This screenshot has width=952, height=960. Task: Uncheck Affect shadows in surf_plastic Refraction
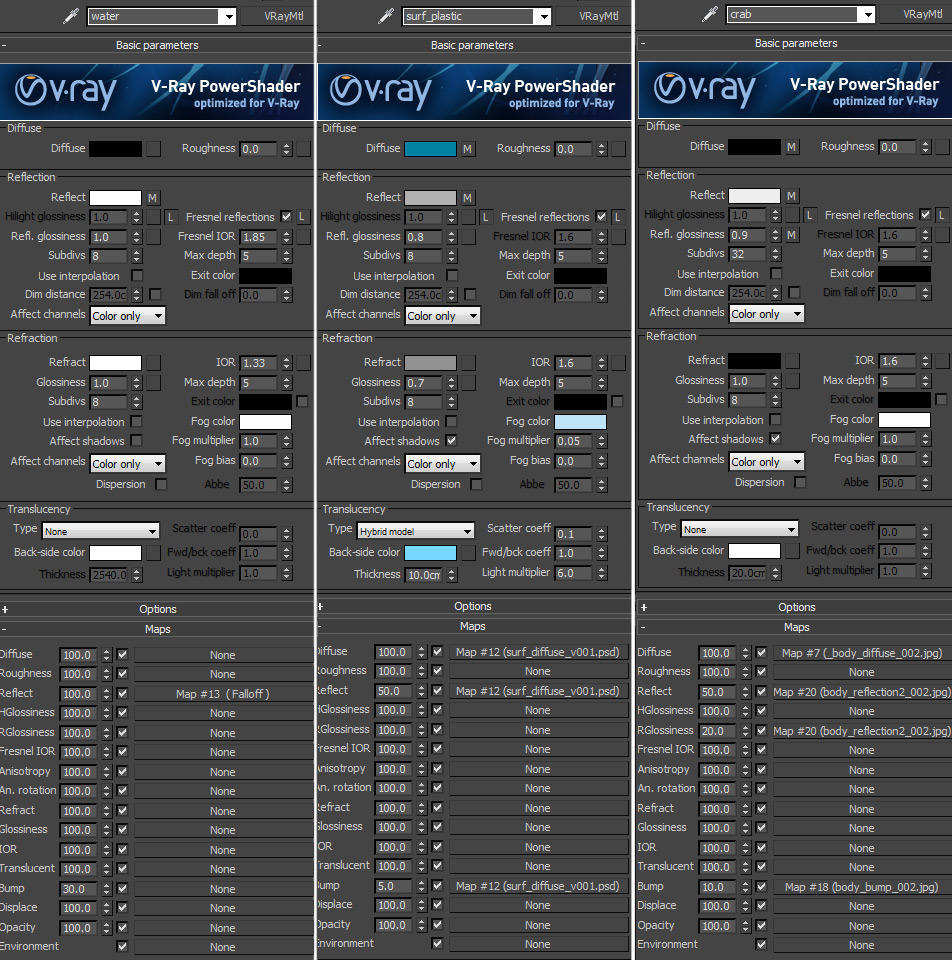pos(451,440)
